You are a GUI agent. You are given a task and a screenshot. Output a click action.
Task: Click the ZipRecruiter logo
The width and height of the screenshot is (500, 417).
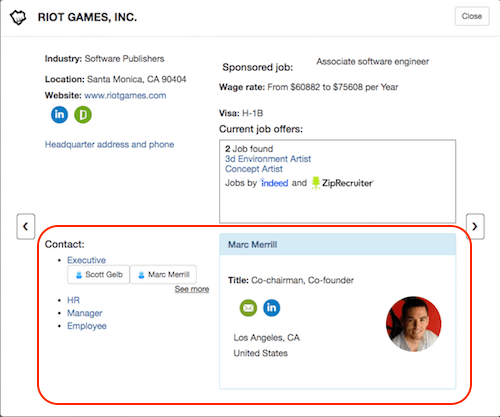pyautogui.click(x=343, y=183)
